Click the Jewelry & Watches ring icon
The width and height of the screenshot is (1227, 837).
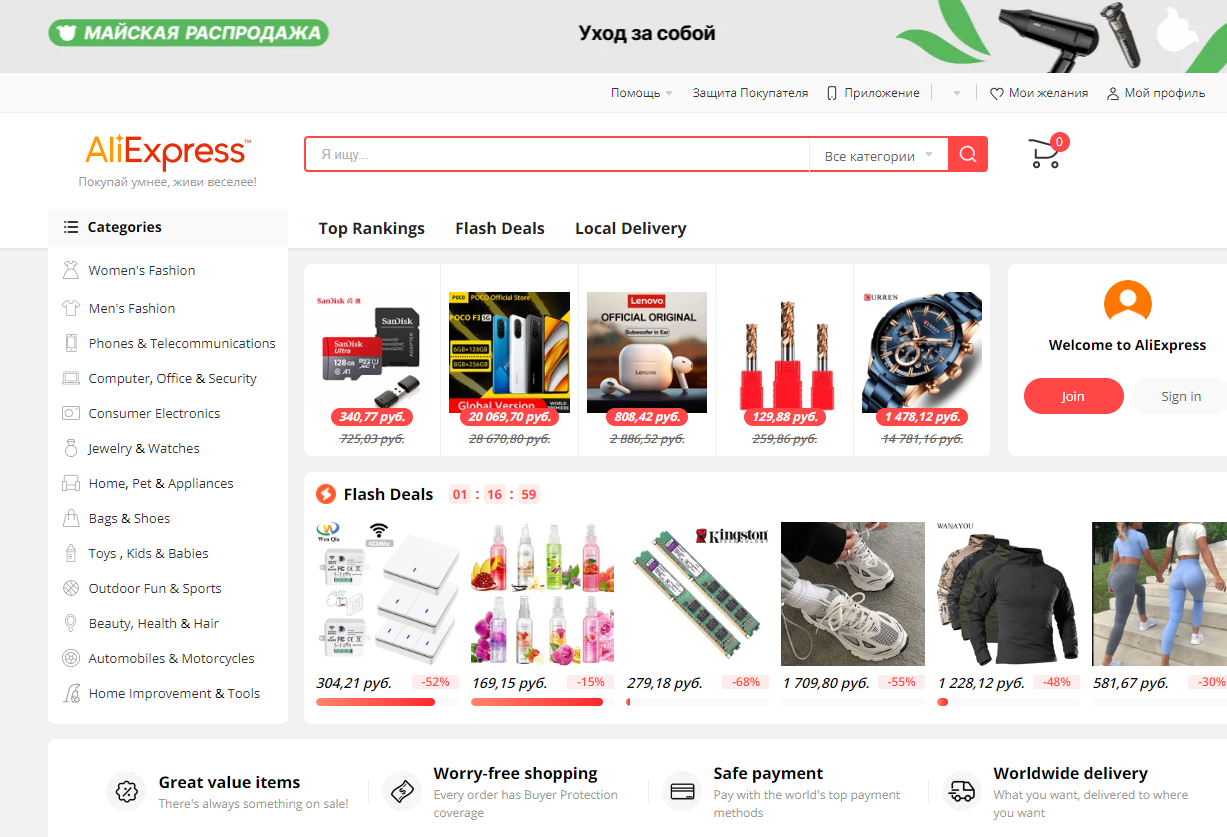71,448
